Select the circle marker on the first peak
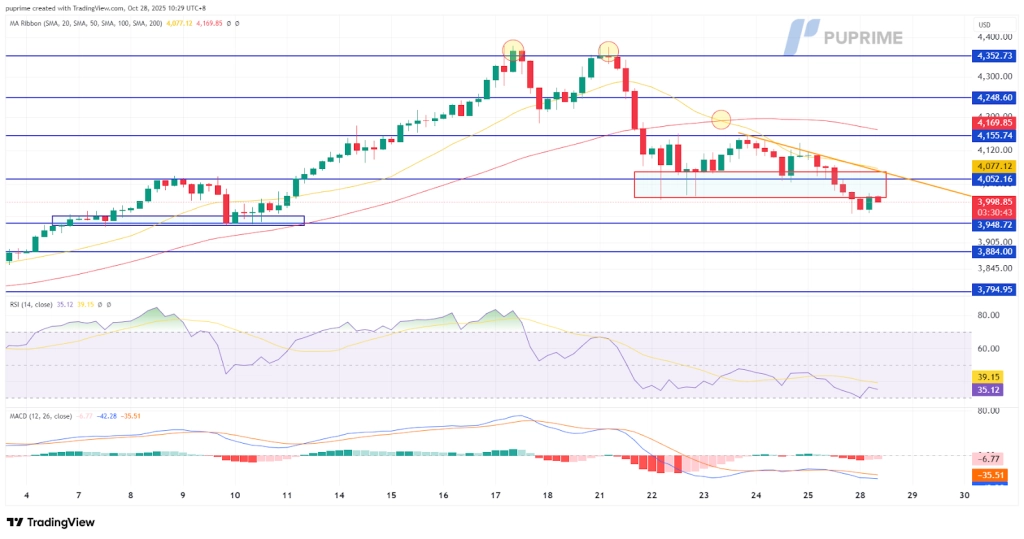 [x=512, y=50]
